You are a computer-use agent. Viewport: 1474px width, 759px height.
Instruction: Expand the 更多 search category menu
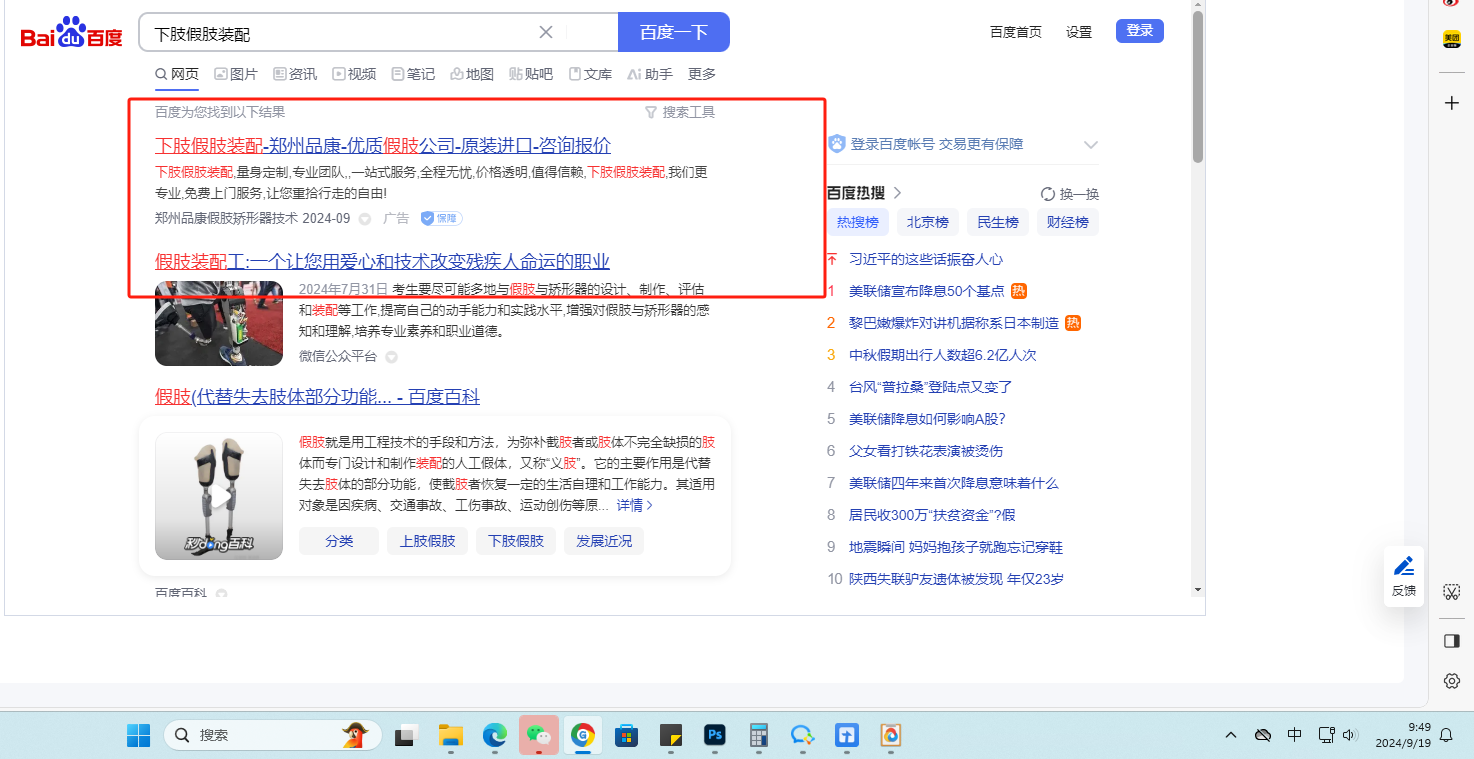pos(702,74)
